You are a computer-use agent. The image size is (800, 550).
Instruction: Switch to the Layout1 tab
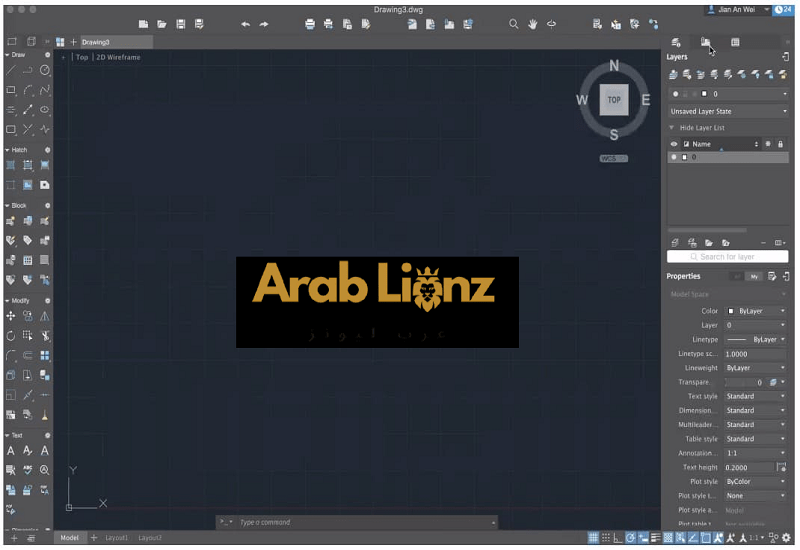(116, 538)
